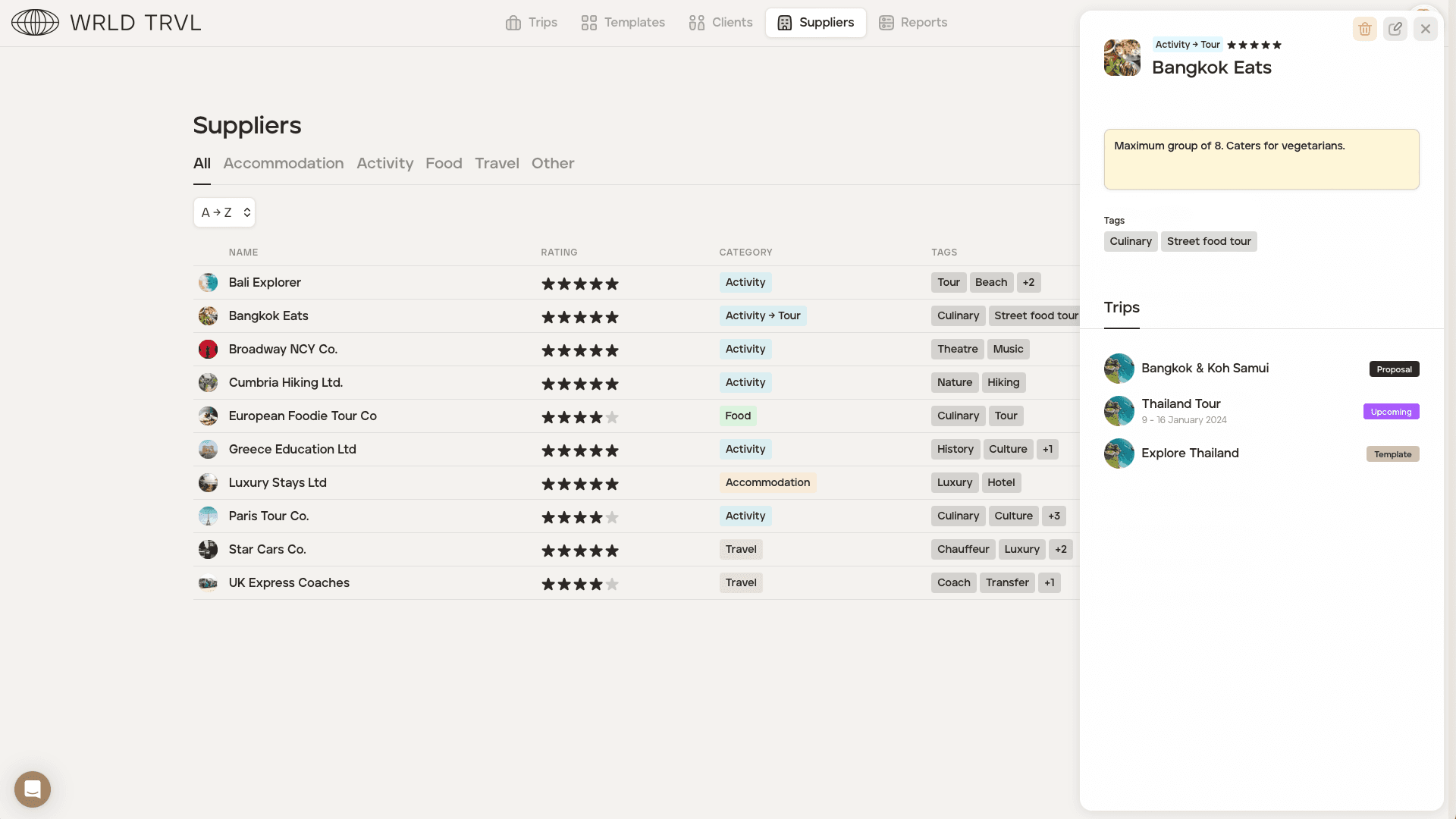The image size is (1456, 819).
Task: Open Bangkok & Koh Samui trip
Action: tap(1262, 369)
